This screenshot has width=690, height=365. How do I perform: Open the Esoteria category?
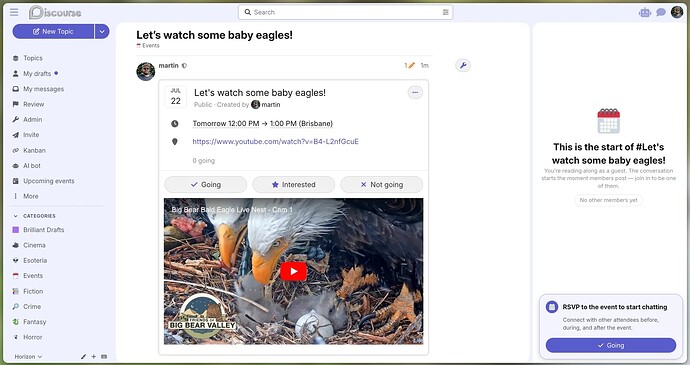pos(35,260)
